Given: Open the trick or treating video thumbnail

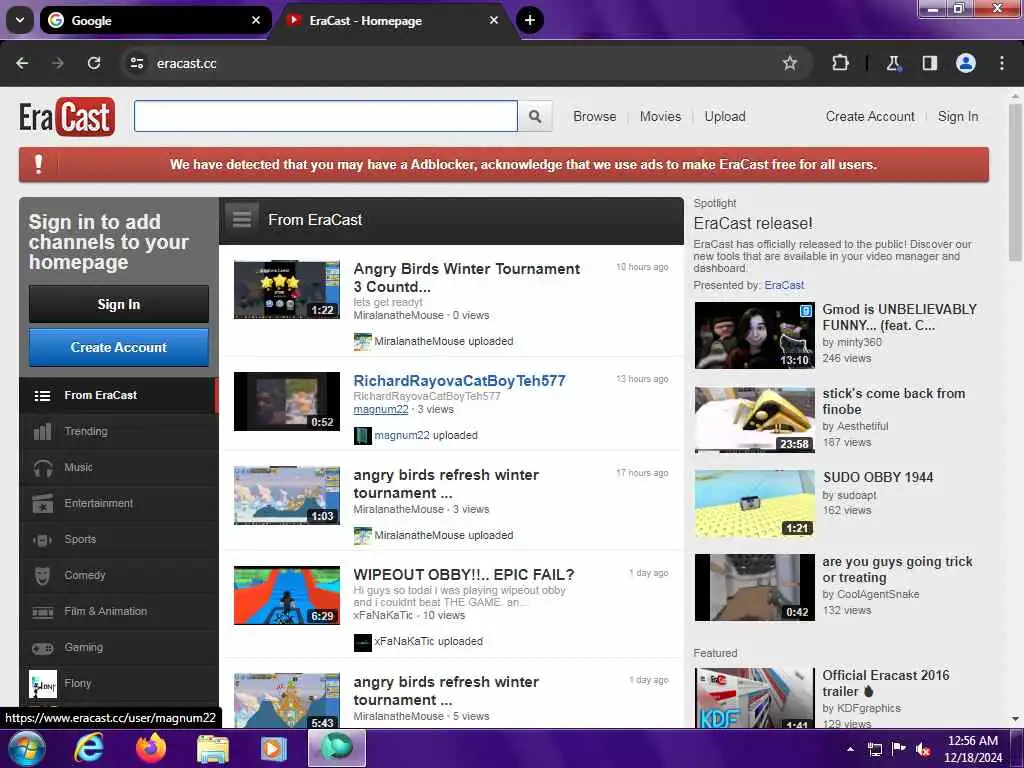Looking at the screenshot, I should click(754, 588).
